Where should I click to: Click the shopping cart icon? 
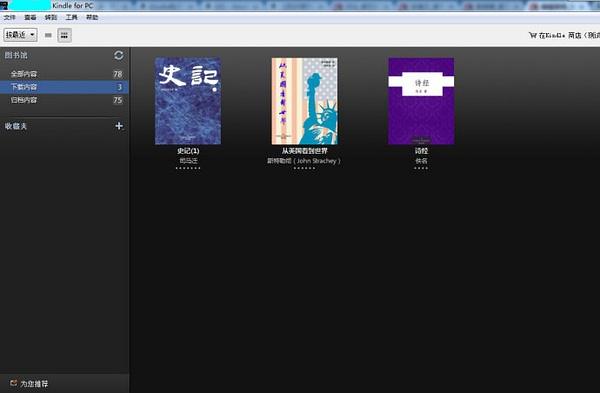tap(533, 35)
